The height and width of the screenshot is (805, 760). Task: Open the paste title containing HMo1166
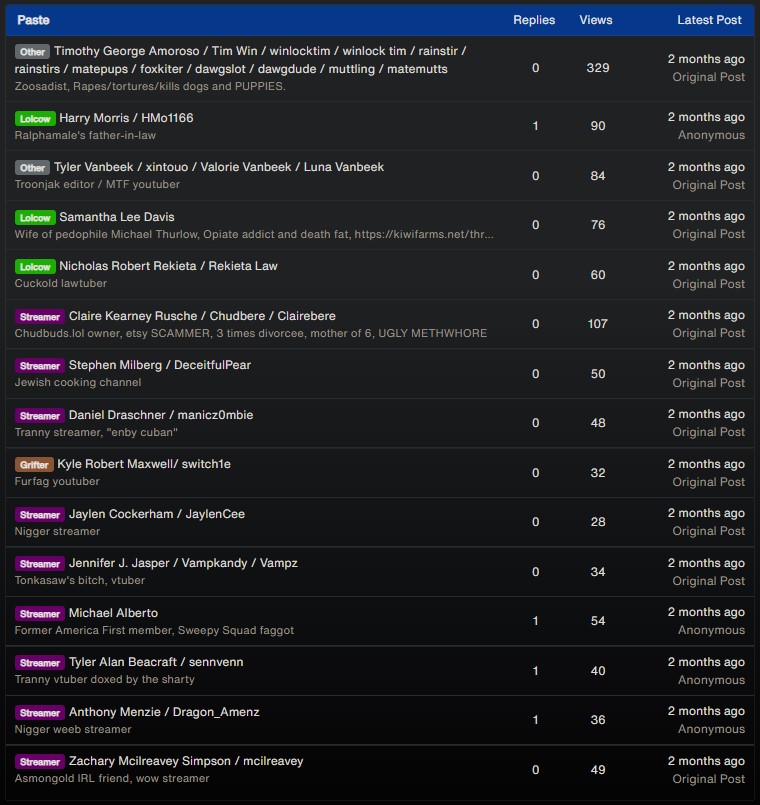point(126,118)
